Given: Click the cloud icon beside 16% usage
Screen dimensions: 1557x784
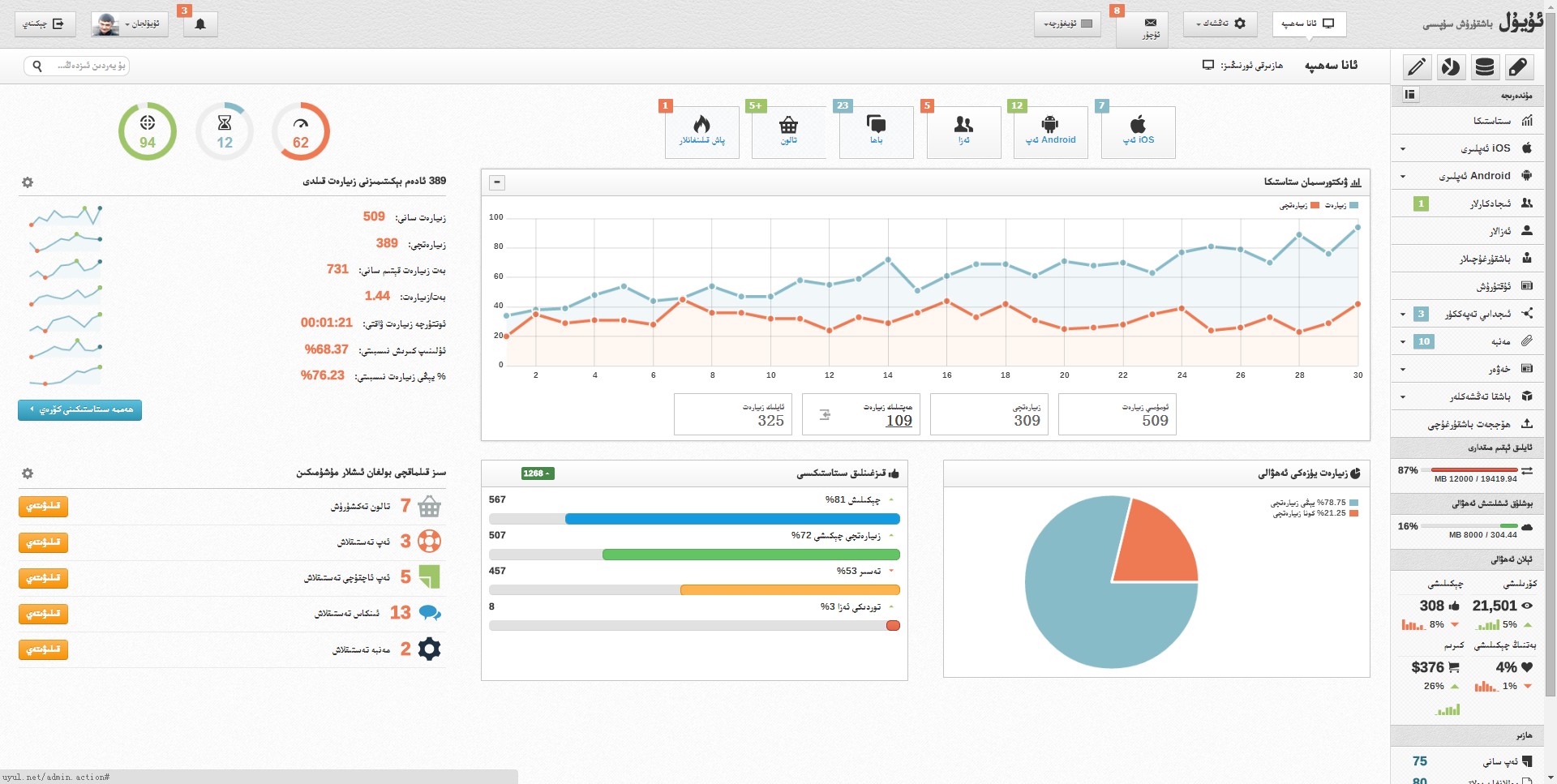Looking at the screenshot, I should point(1527,527).
